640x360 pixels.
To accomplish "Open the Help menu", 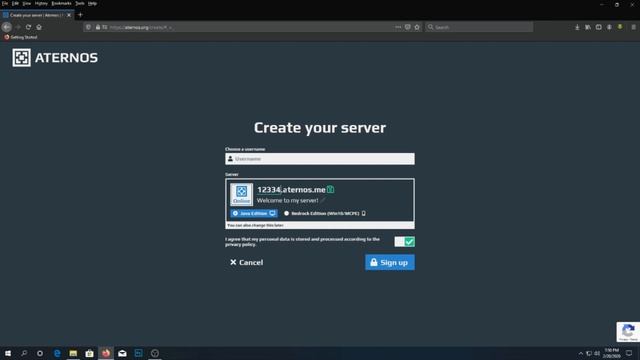I will pos(93,3).
